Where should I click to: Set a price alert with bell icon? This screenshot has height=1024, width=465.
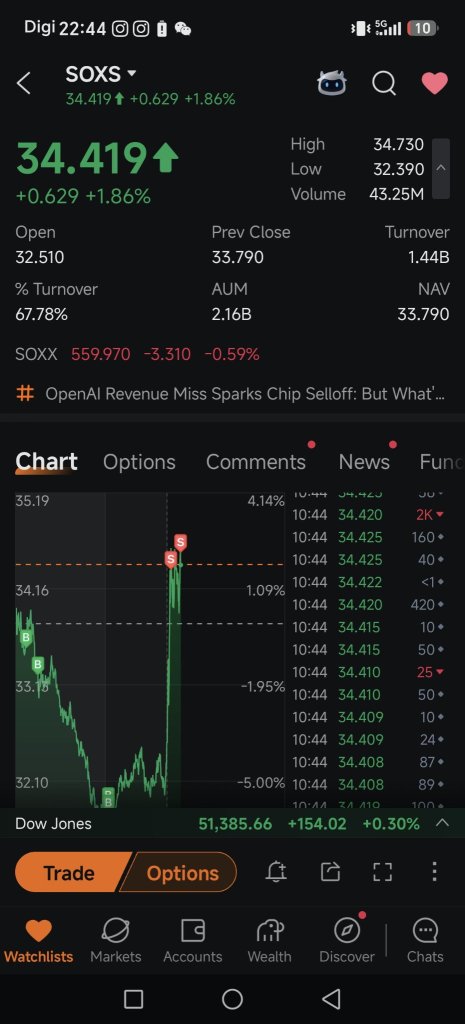(276, 872)
